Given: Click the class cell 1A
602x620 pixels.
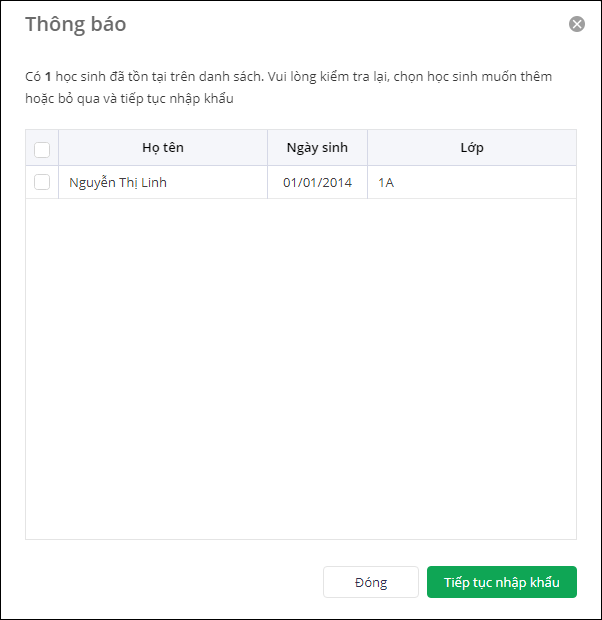Looking at the screenshot, I should click(x=386, y=183).
